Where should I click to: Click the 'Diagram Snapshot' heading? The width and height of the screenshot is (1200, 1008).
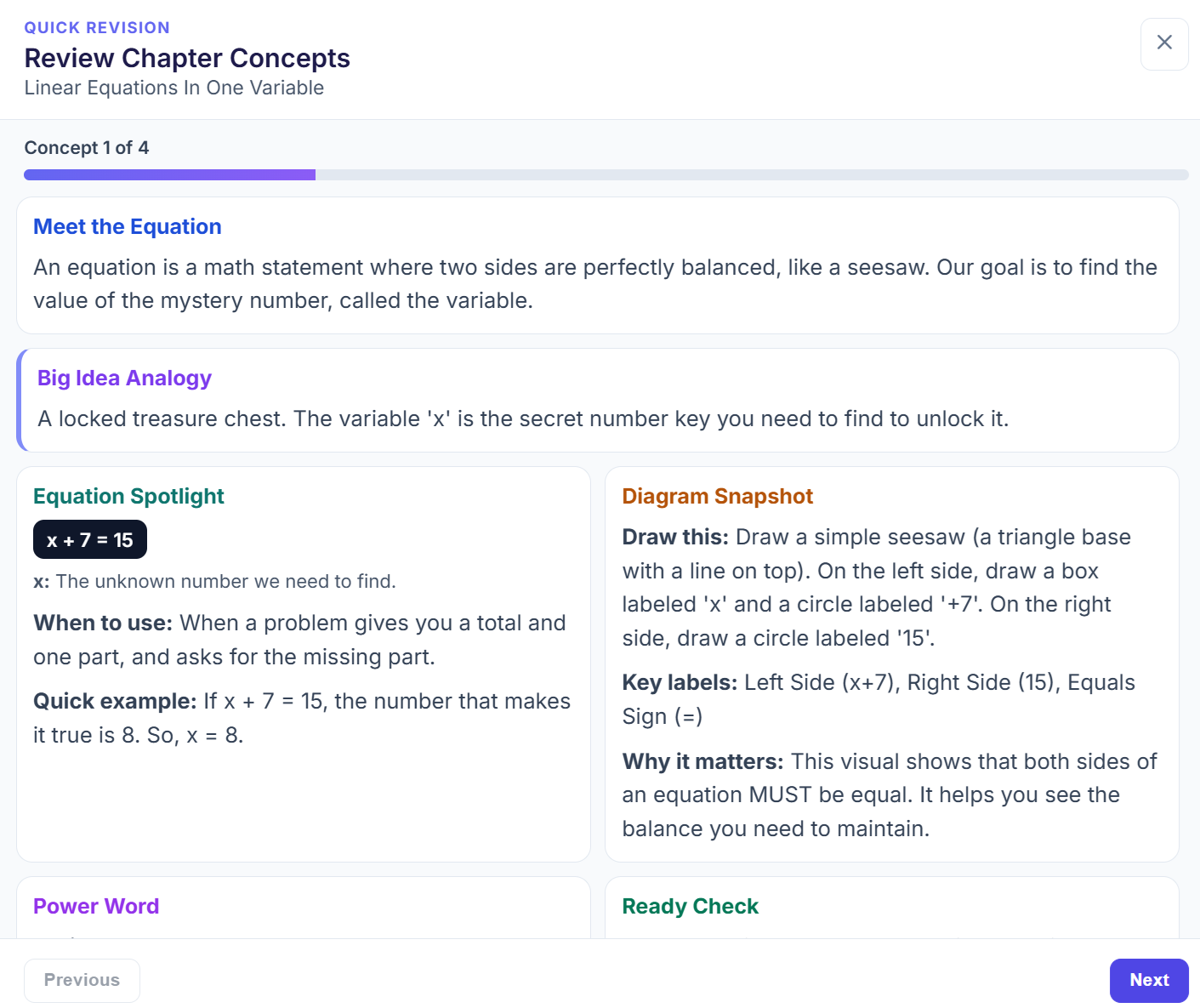click(718, 496)
